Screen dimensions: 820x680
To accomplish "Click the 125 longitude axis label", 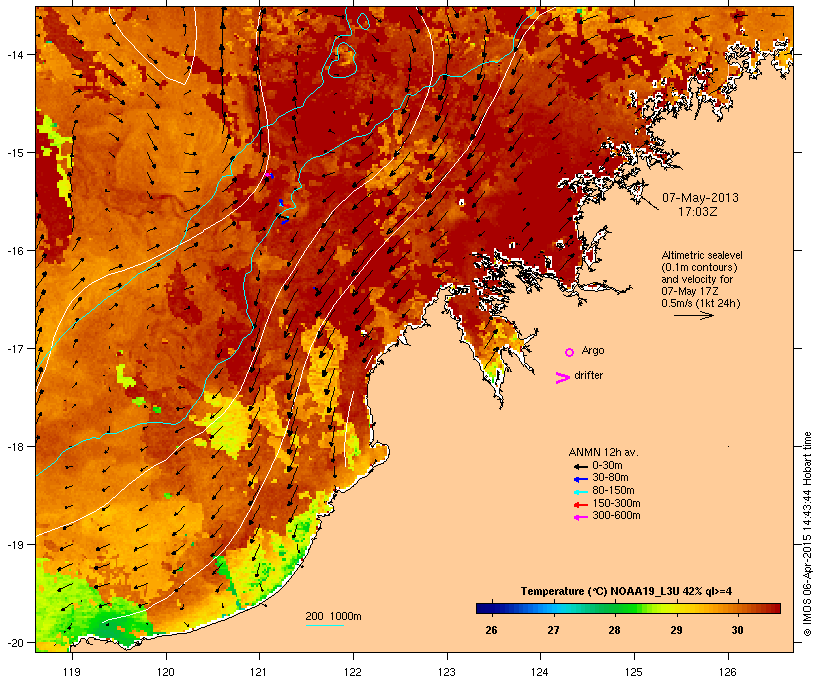I will tap(634, 672).
